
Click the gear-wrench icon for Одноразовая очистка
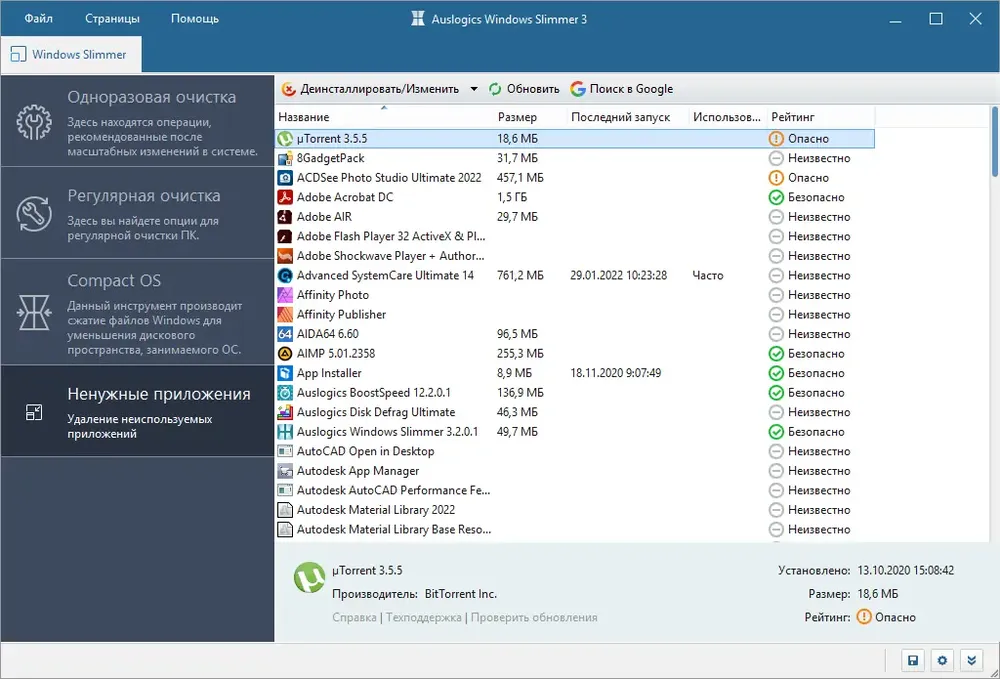tap(34, 122)
